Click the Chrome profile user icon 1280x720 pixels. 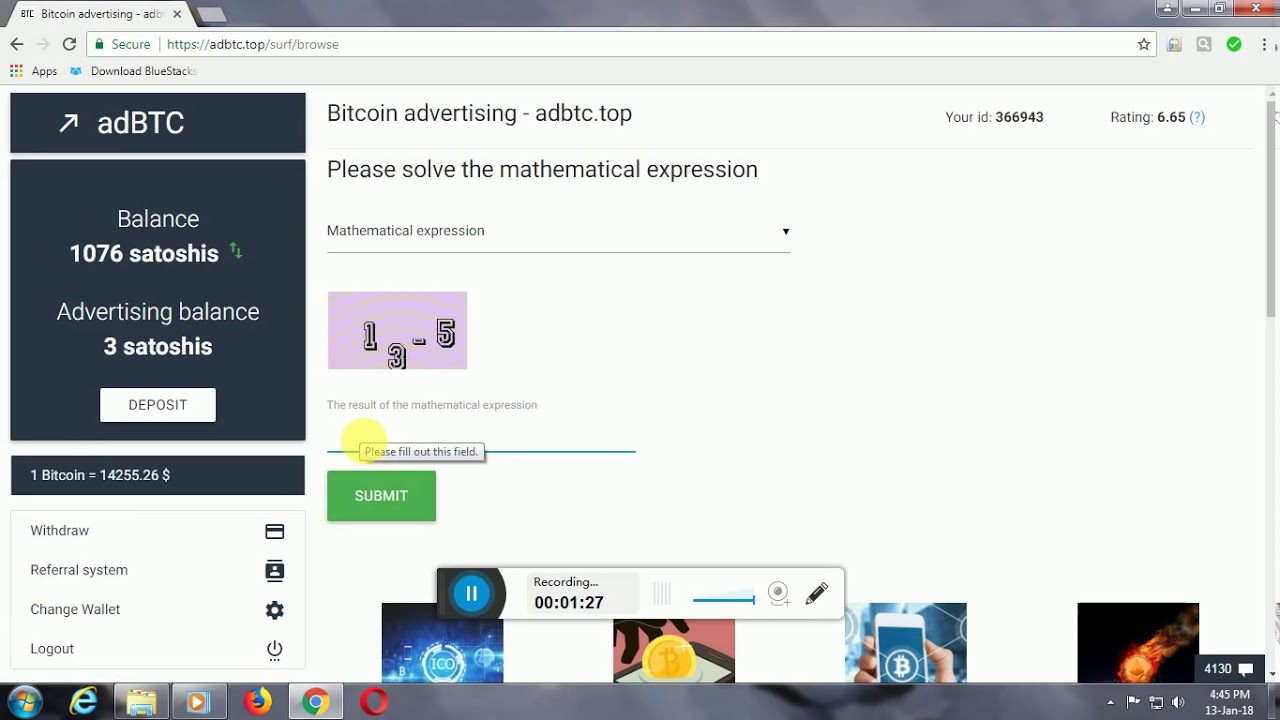pos(1167,8)
